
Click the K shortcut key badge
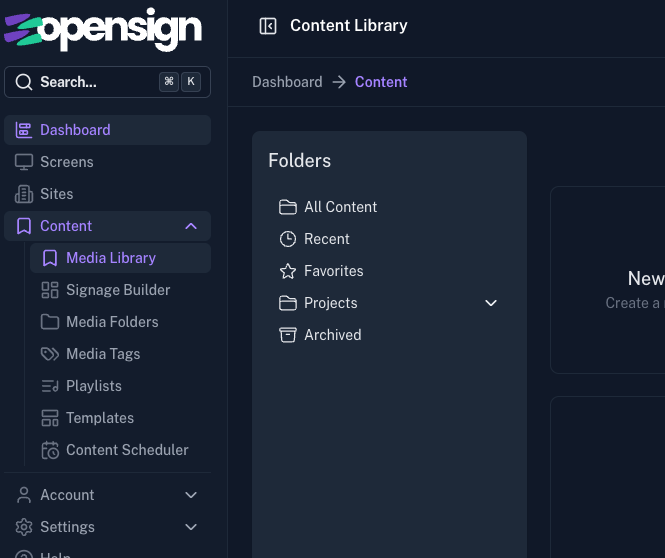pos(191,81)
